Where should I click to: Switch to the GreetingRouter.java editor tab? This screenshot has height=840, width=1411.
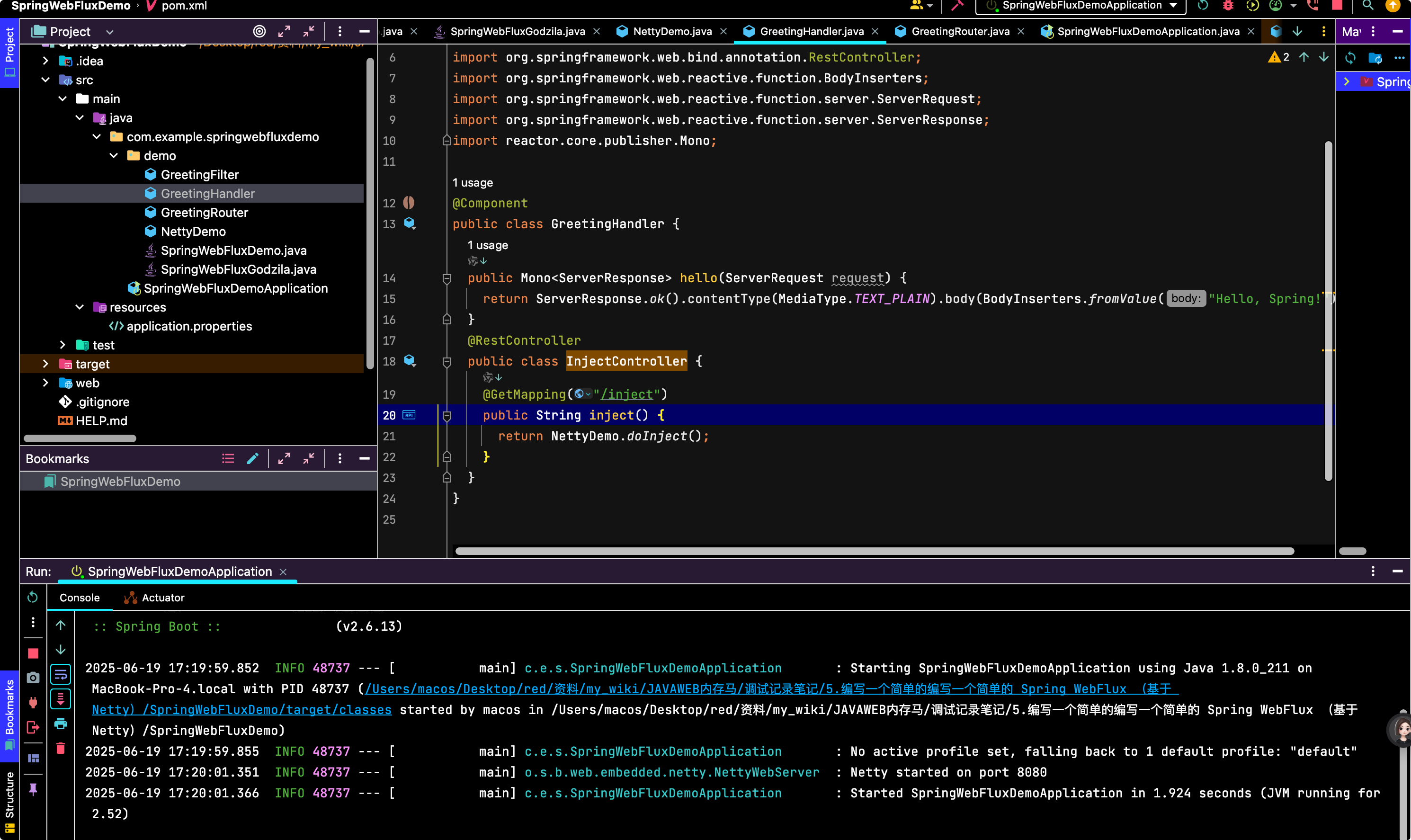click(960, 31)
